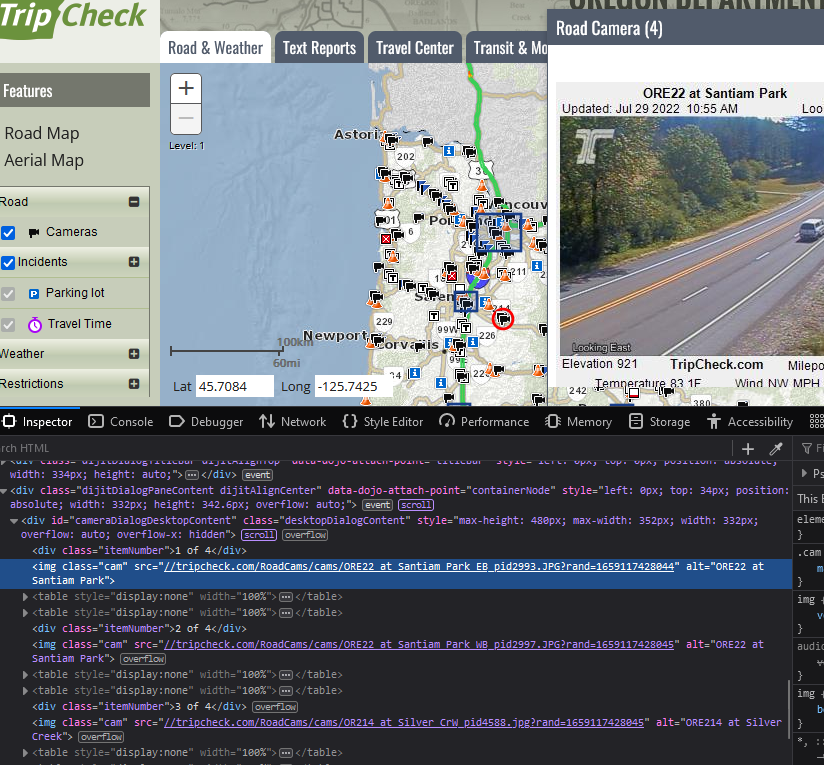Select the '2 of 4' itemNumber div
The height and width of the screenshot is (765, 824).
point(139,628)
